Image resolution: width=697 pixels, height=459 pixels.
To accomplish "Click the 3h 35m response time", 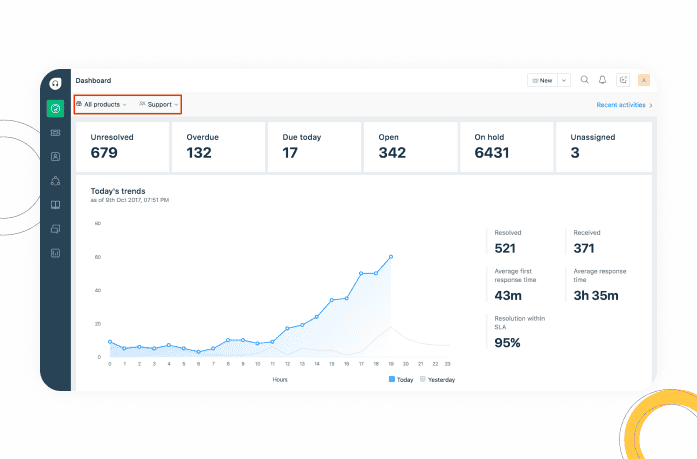I will tap(596, 295).
